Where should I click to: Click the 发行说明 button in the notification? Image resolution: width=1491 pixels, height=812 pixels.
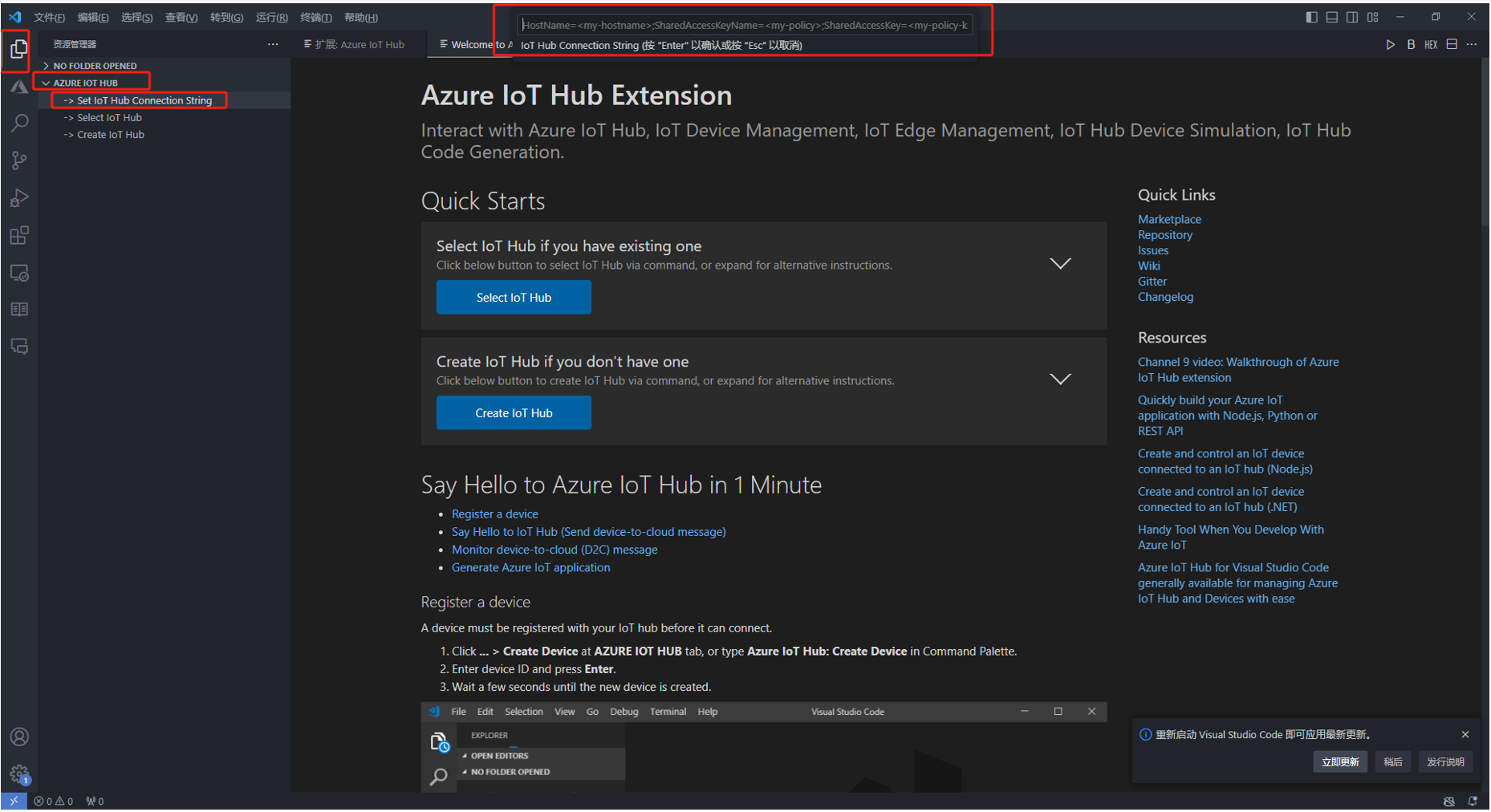[x=1445, y=761]
